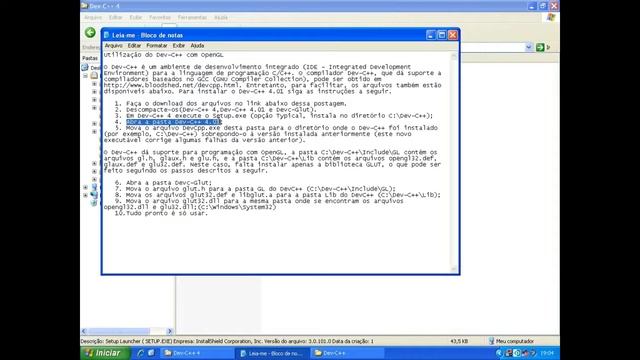Image resolution: width=640 pixels, height=360 pixels.
Task: Open the Ferramentas menu in Explorer
Action: [192, 18]
